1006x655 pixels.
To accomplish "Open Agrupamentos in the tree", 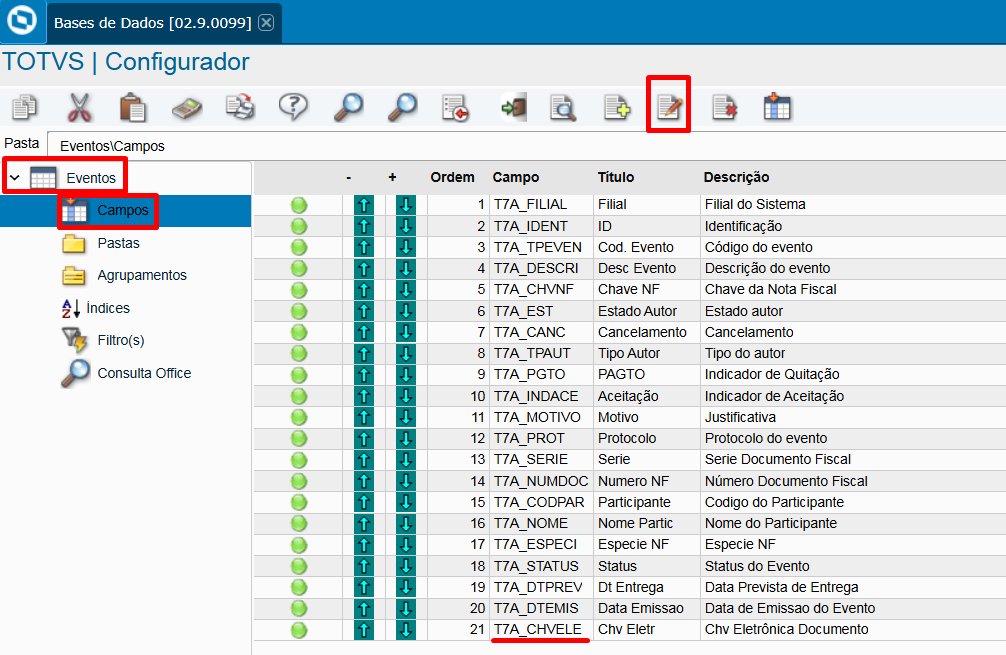I will 142,275.
